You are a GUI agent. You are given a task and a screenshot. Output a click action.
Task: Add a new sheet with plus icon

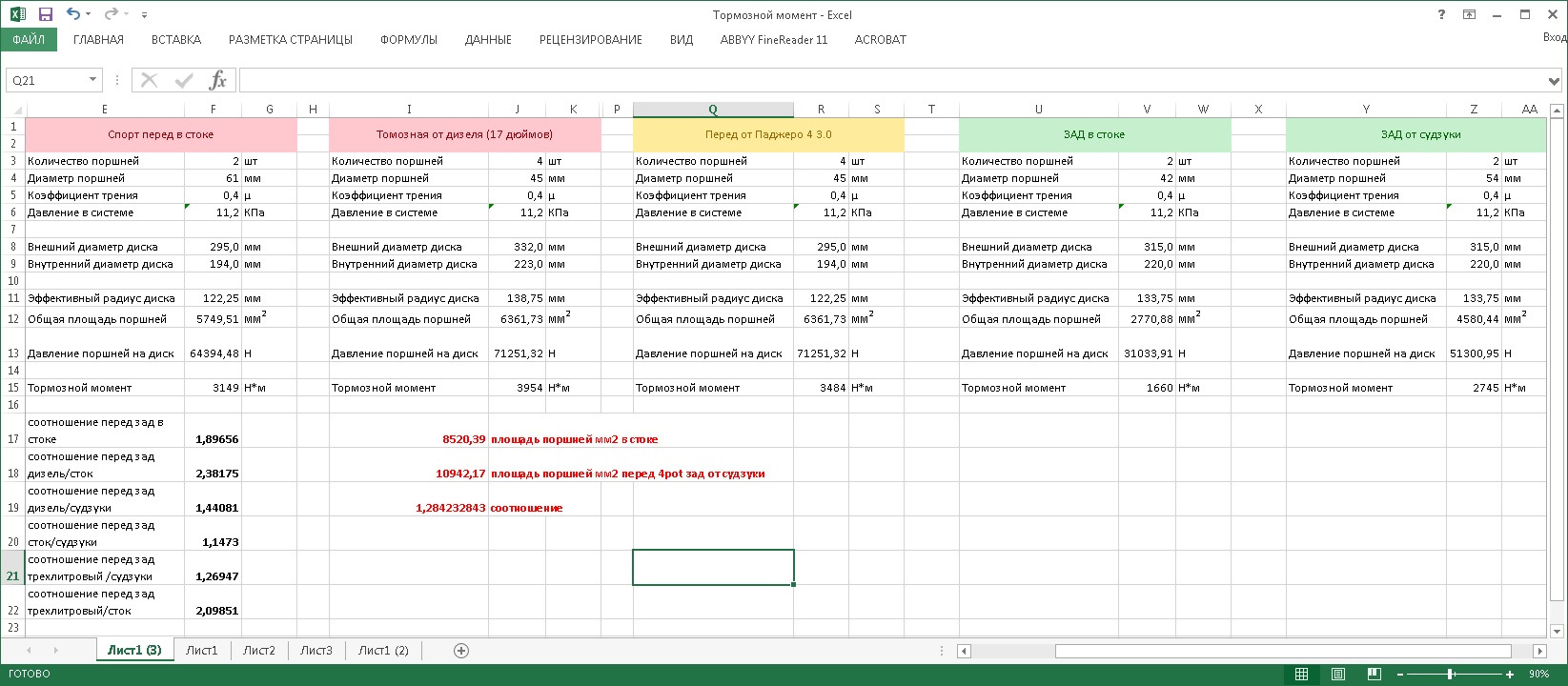(461, 651)
